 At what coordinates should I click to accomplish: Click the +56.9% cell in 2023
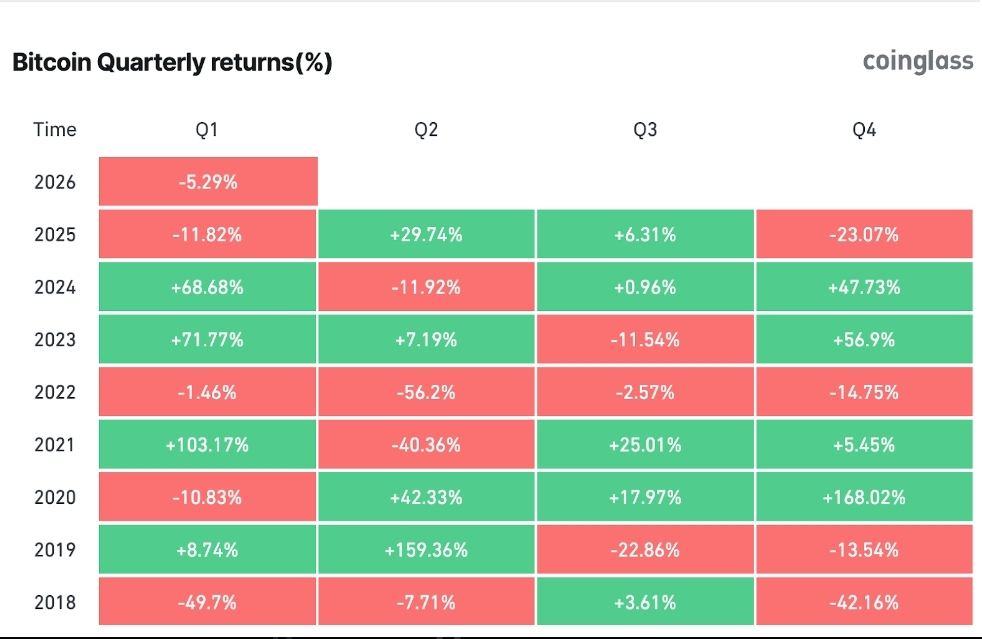tap(864, 340)
